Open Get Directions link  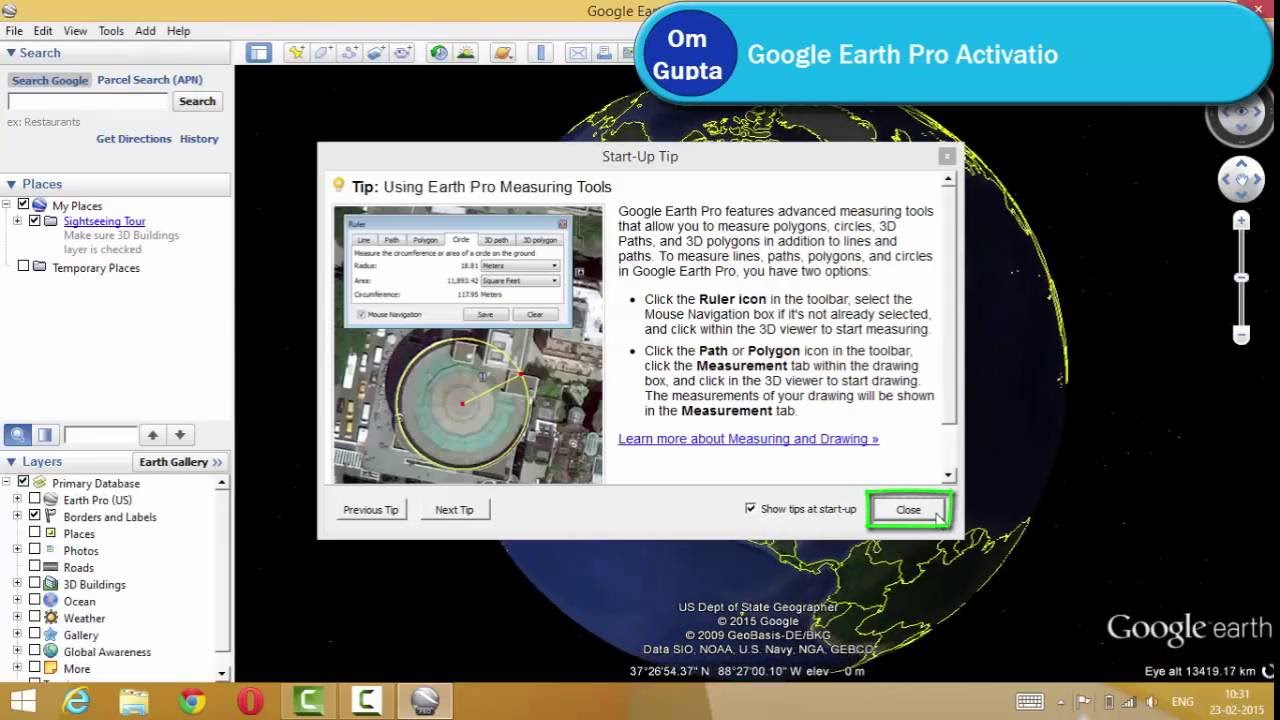click(134, 139)
